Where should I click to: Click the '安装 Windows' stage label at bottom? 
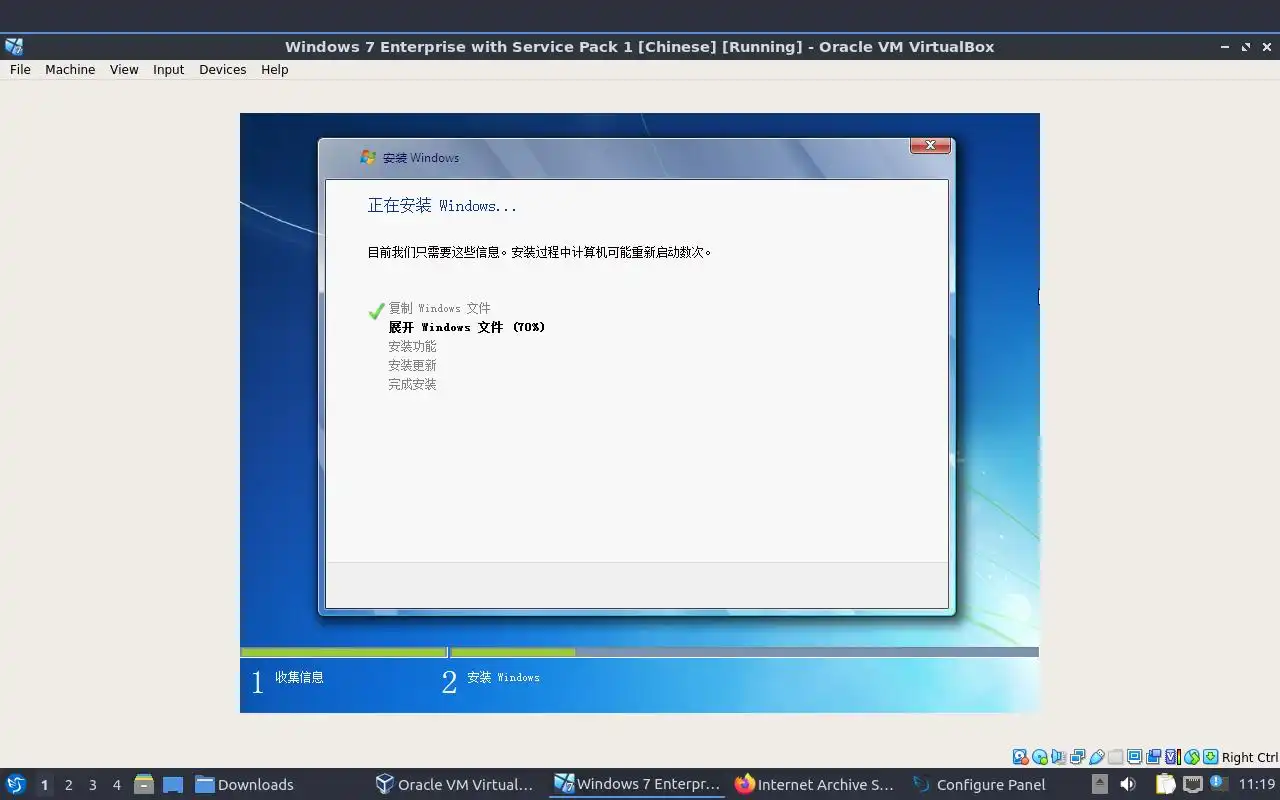point(503,677)
